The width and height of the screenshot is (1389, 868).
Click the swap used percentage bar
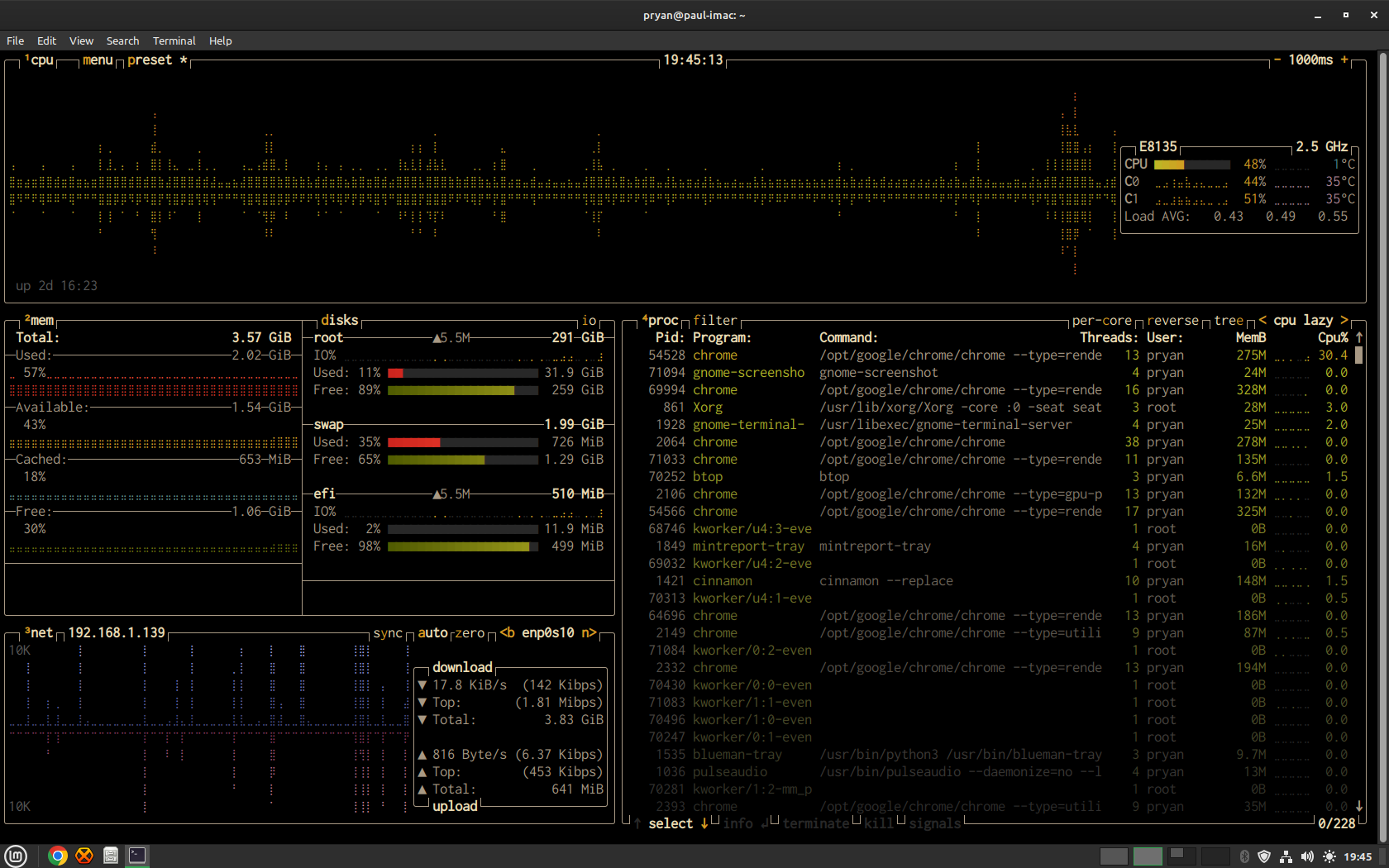point(462,442)
